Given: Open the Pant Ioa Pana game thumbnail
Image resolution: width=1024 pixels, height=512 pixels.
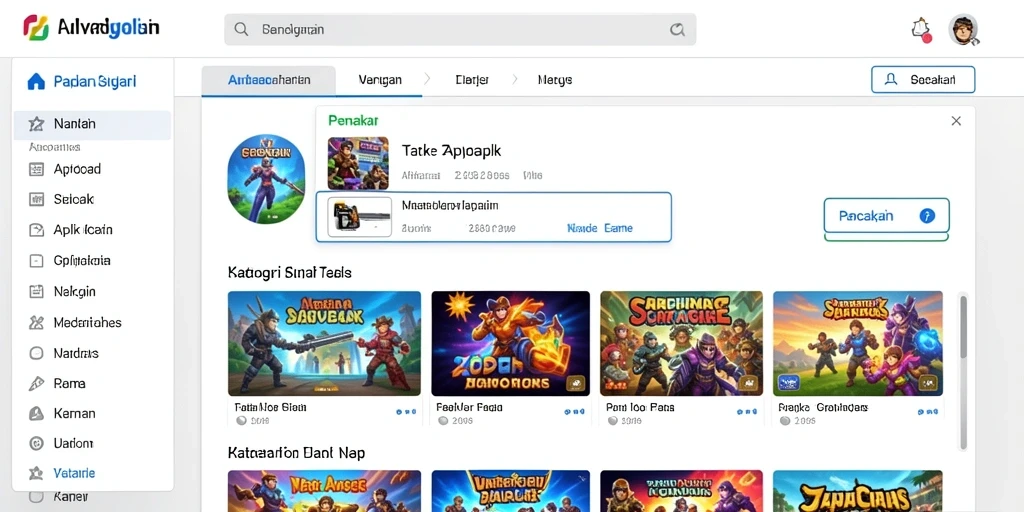Looking at the screenshot, I should (x=681, y=344).
